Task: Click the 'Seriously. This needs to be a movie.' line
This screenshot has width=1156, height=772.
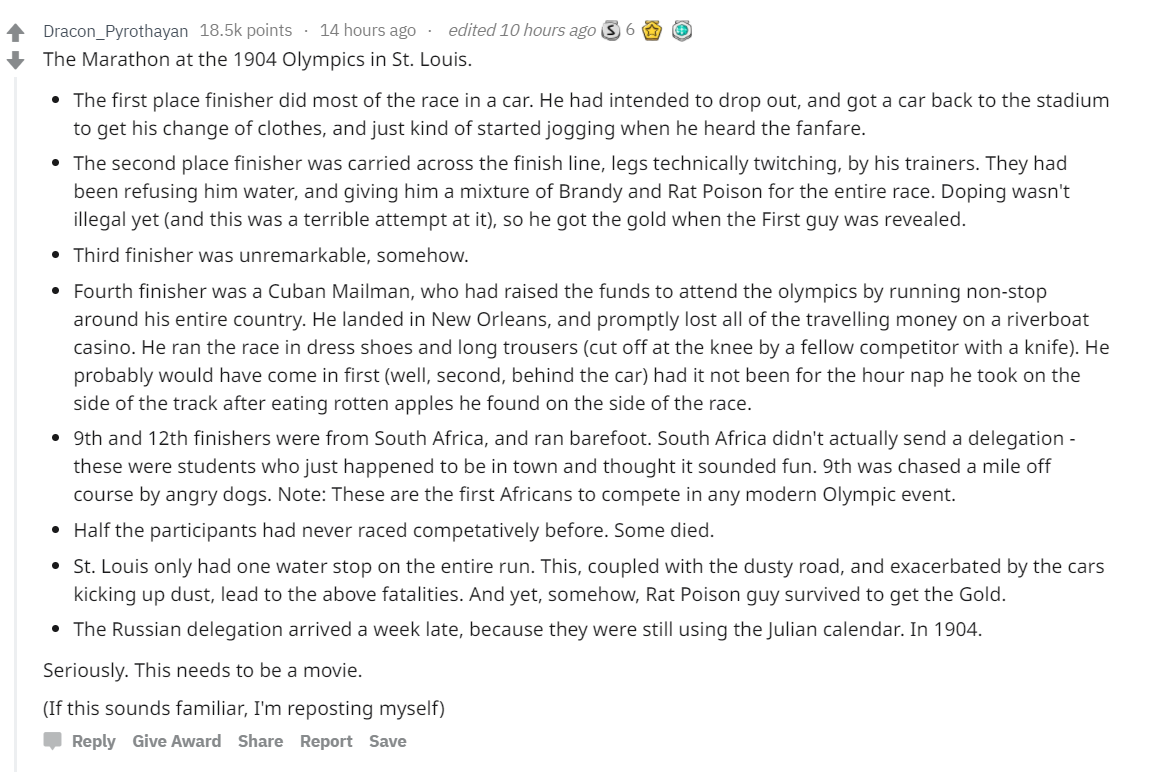Action: [203, 670]
